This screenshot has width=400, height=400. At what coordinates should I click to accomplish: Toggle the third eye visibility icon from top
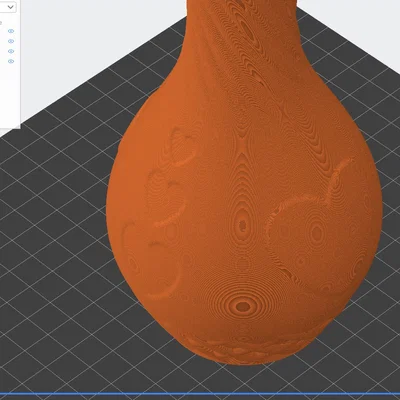point(11,51)
